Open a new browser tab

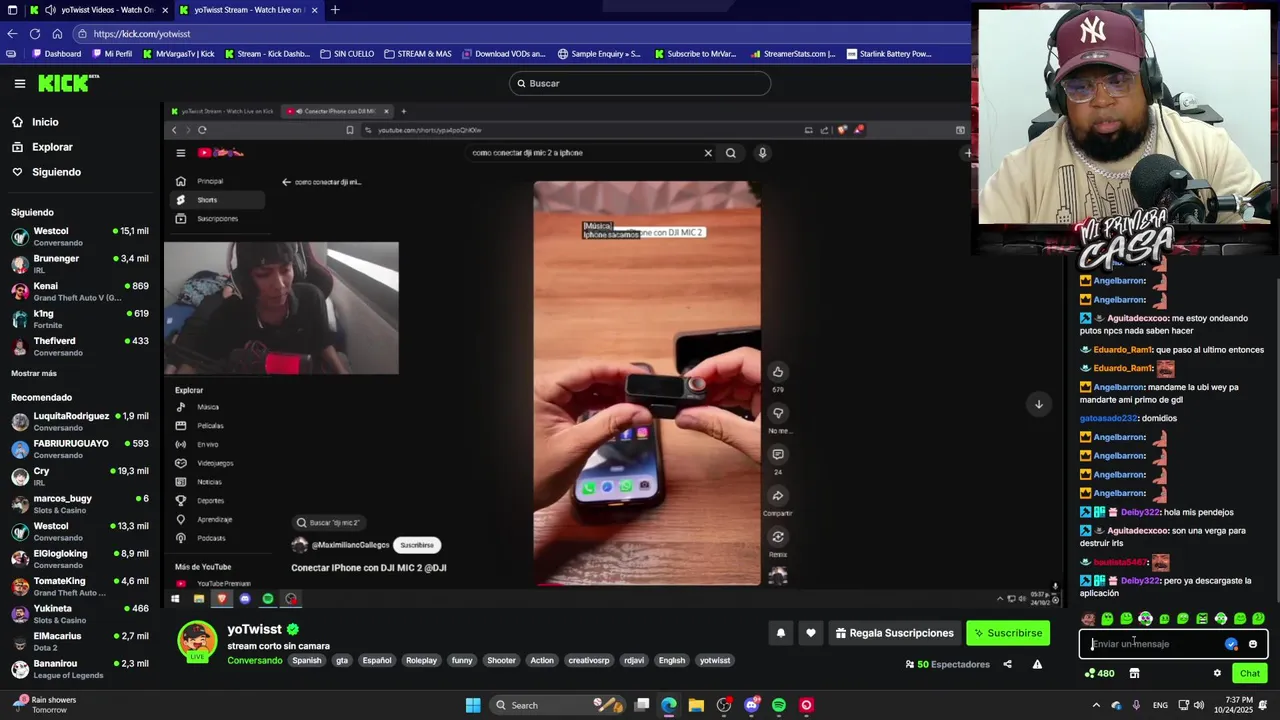[335, 10]
